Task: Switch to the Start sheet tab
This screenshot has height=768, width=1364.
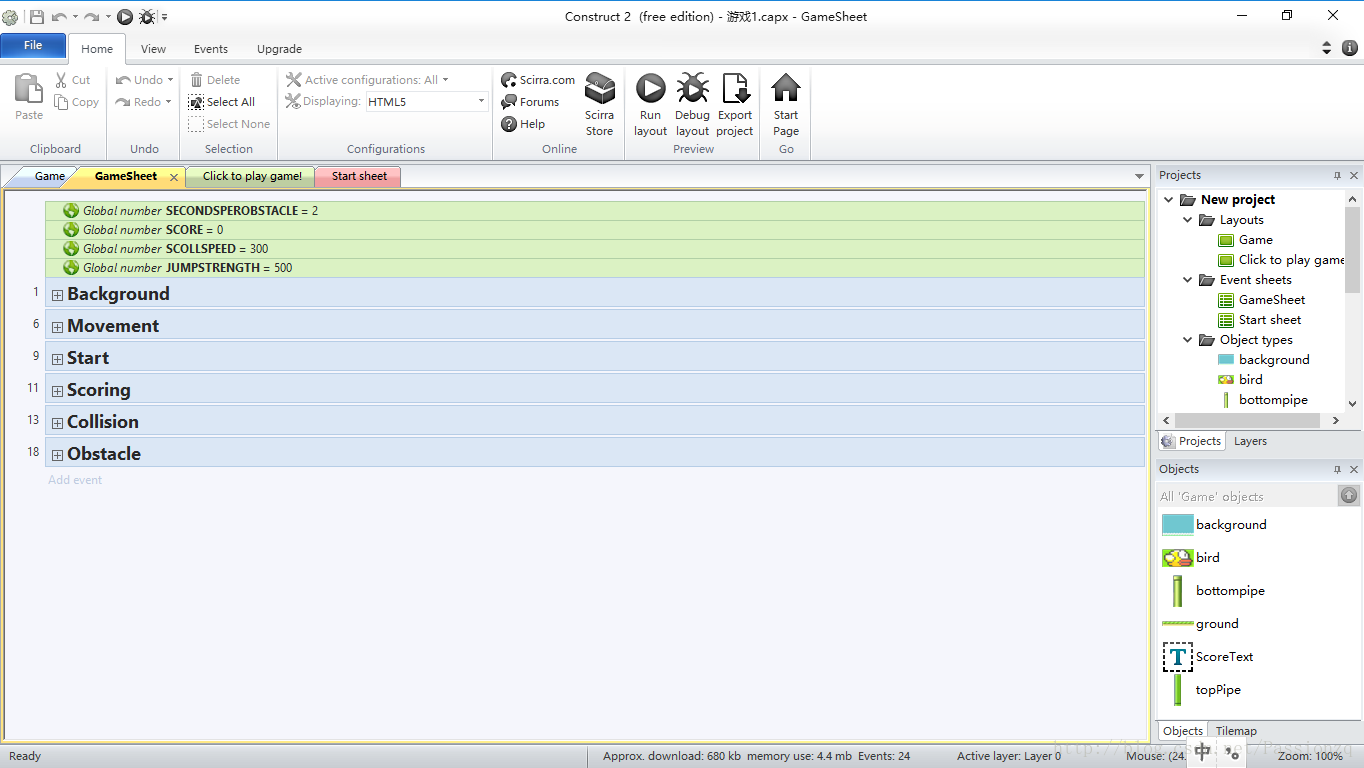Action: pos(358,176)
